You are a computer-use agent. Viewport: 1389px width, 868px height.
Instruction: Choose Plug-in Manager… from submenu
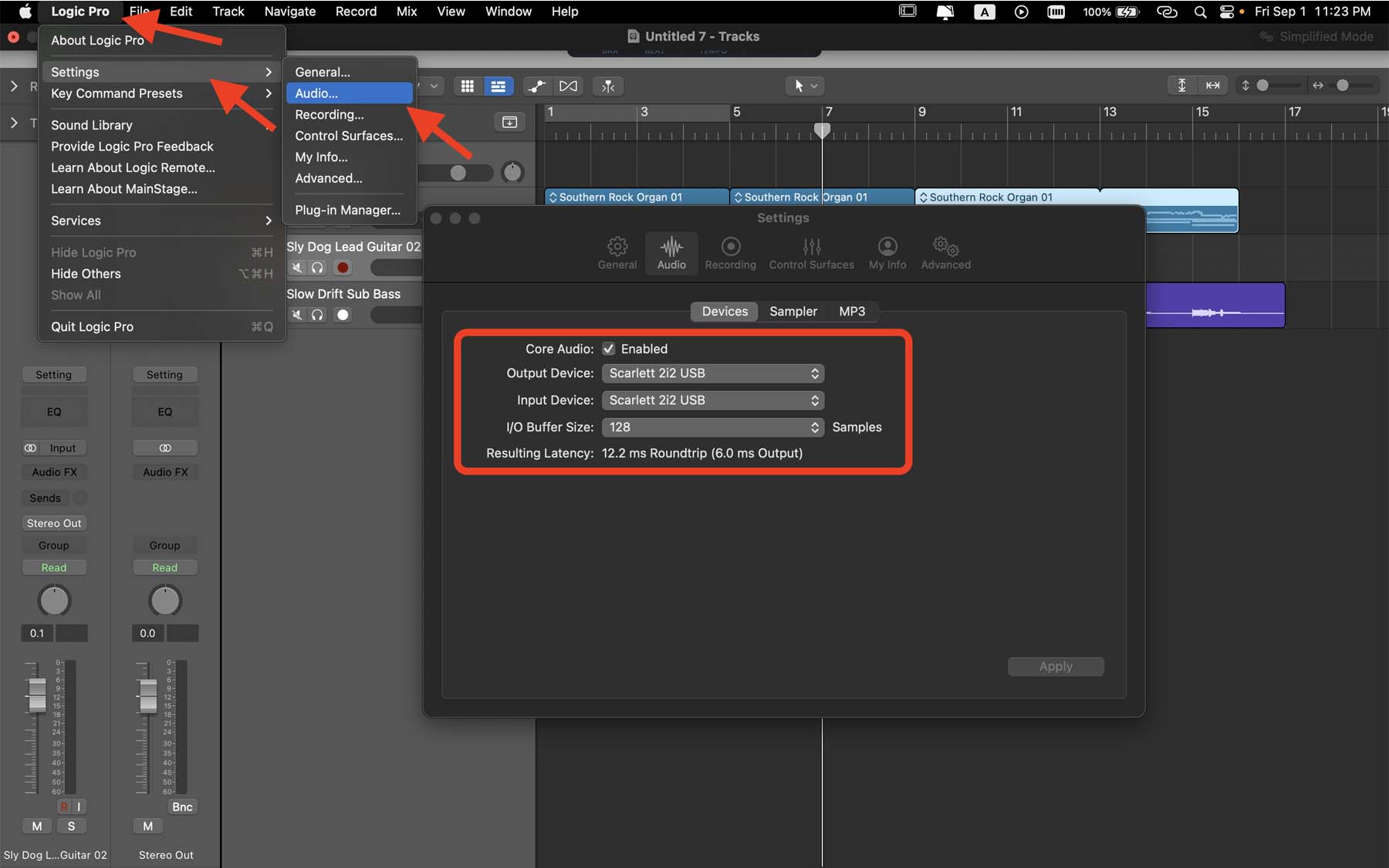(350, 210)
